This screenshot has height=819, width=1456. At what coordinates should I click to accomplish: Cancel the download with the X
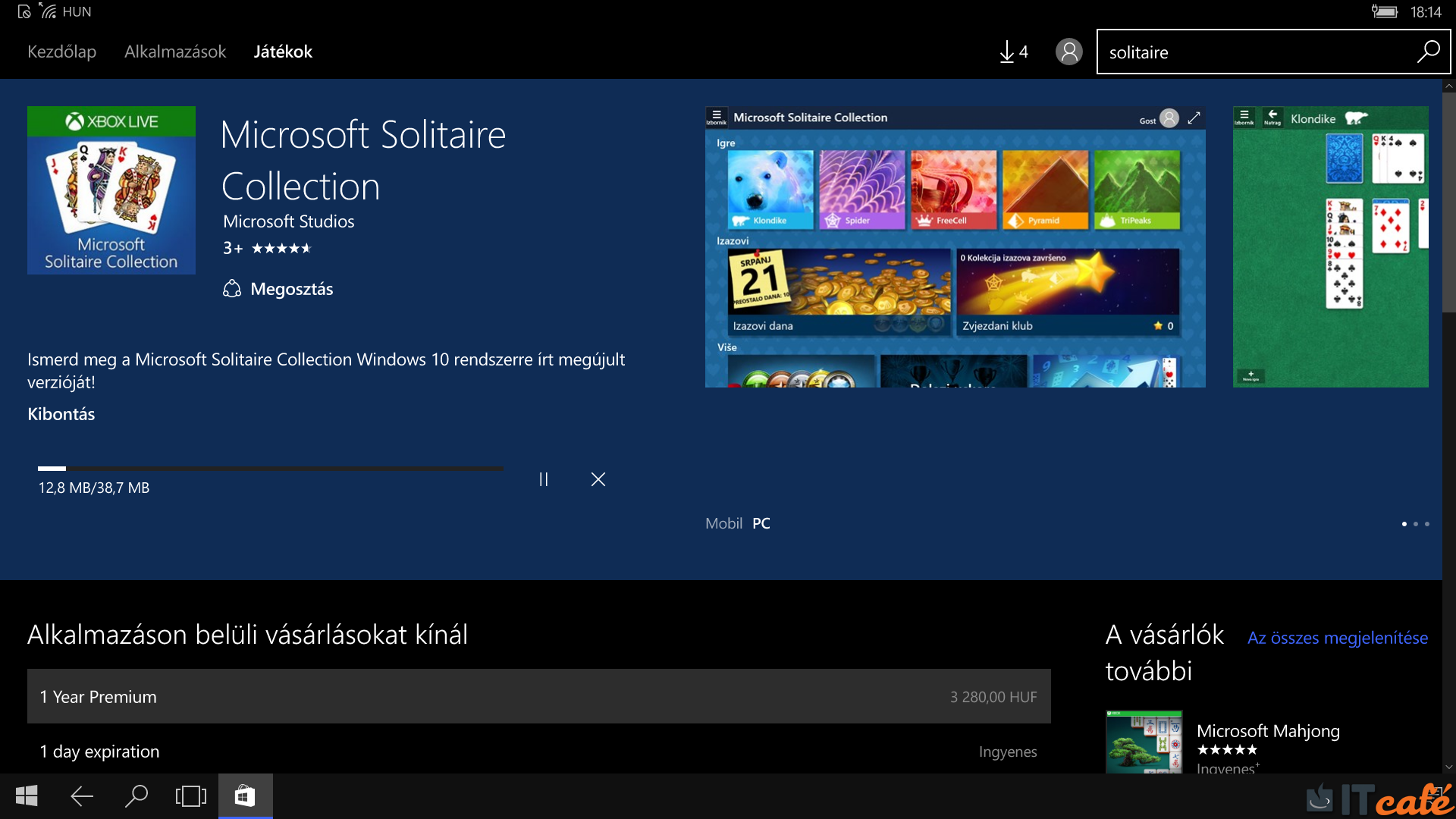(x=598, y=479)
